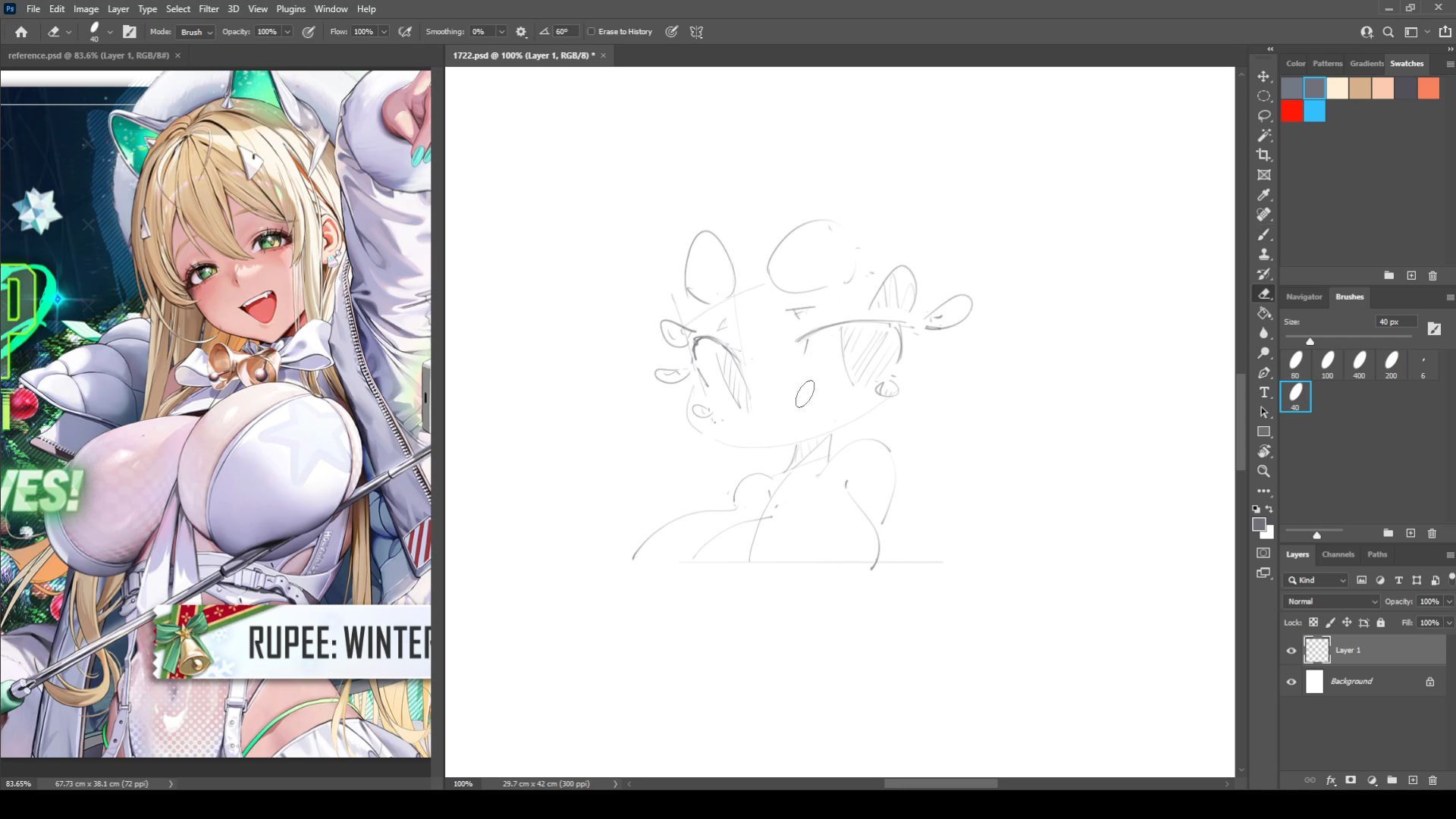Switch to the Navigator tab

[1304, 297]
